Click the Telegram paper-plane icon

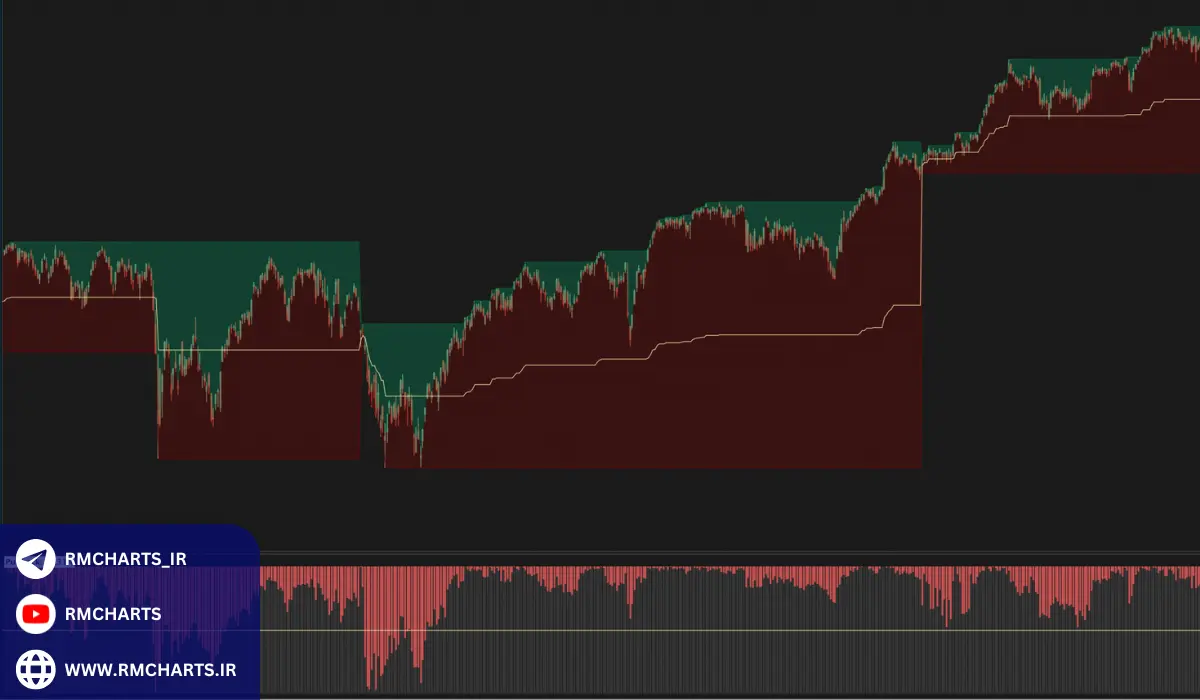tap(36, 560)
